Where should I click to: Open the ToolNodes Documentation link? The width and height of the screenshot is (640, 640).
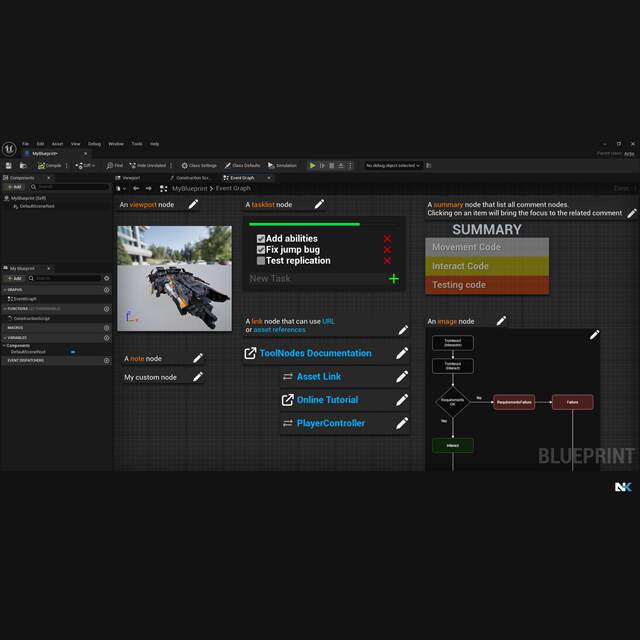coord(315,353)
